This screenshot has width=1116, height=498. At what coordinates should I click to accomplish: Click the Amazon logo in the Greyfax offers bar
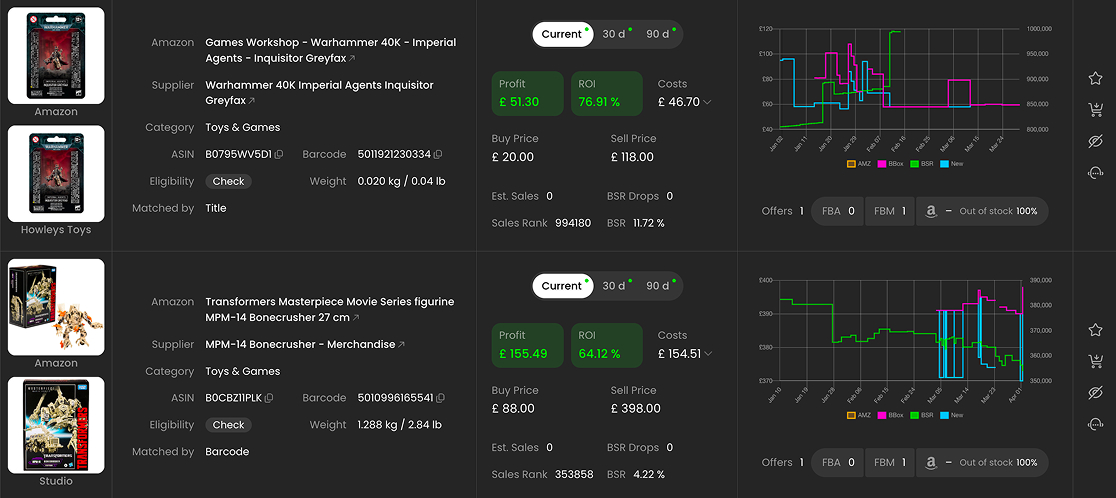[x=930, y=211]
